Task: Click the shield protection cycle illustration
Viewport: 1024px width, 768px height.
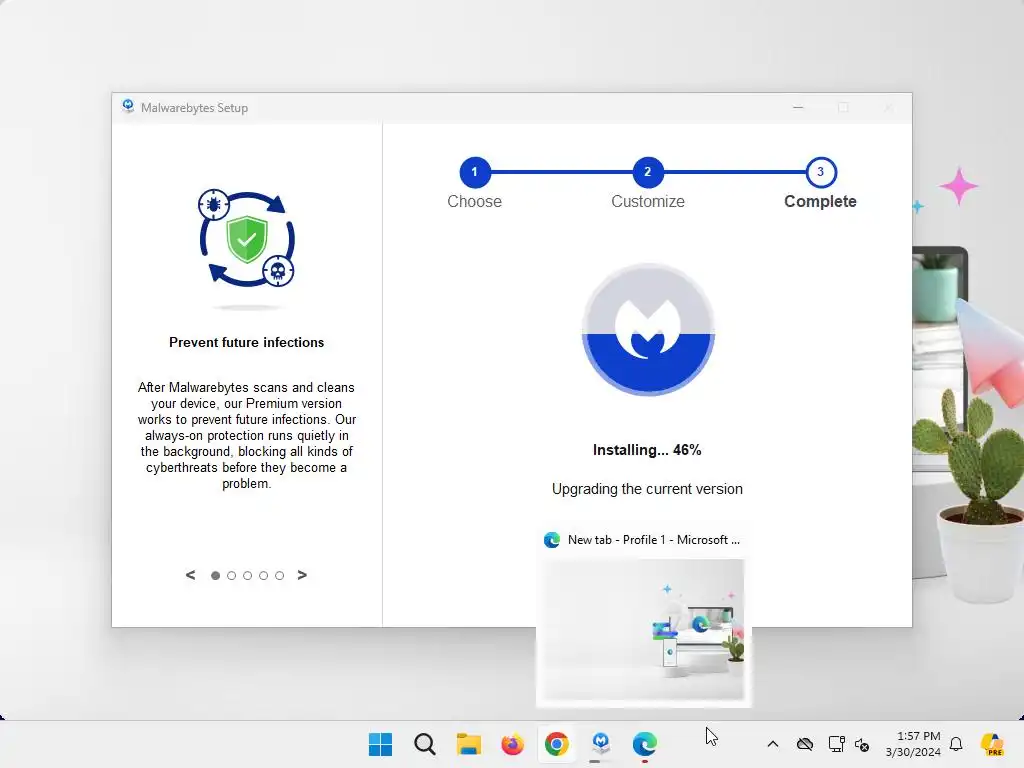Action: 247,238
